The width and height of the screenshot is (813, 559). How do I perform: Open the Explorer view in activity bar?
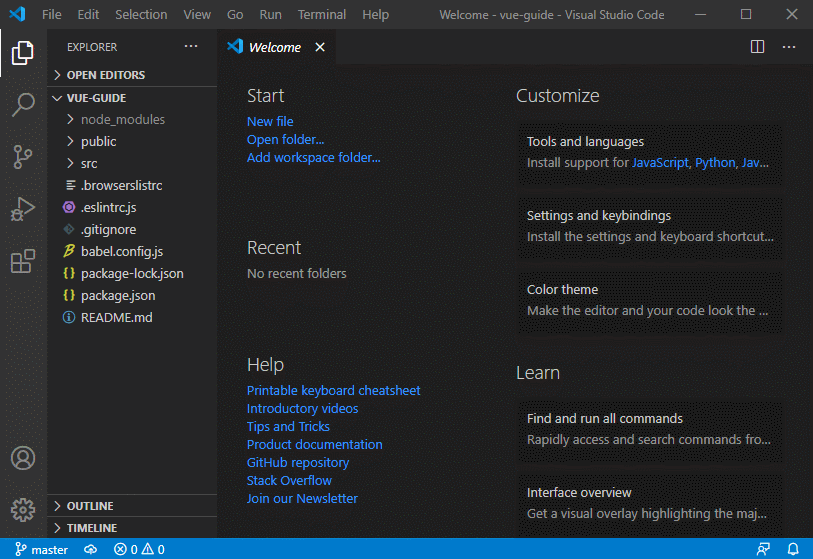pyautogui.click(x=23, y=53)
